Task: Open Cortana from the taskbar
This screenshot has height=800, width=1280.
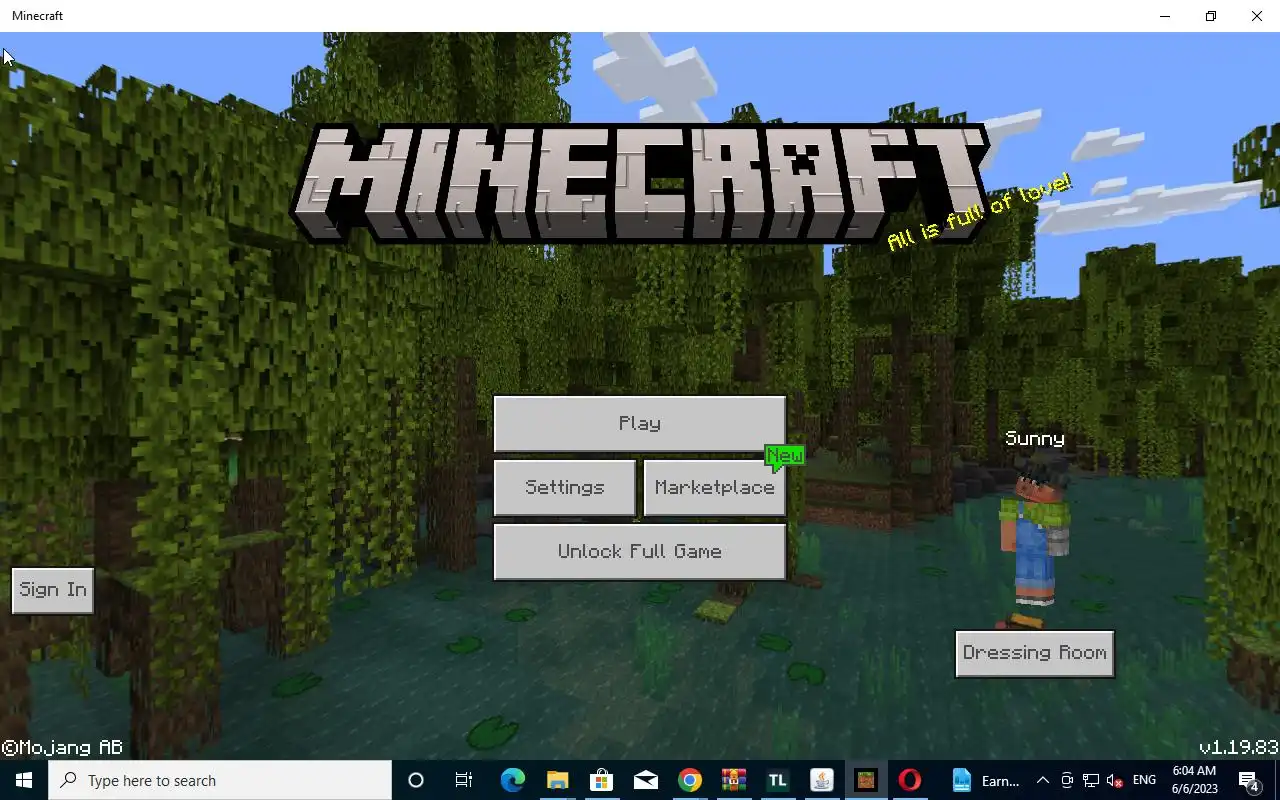Action: click(x=416, y=780)
